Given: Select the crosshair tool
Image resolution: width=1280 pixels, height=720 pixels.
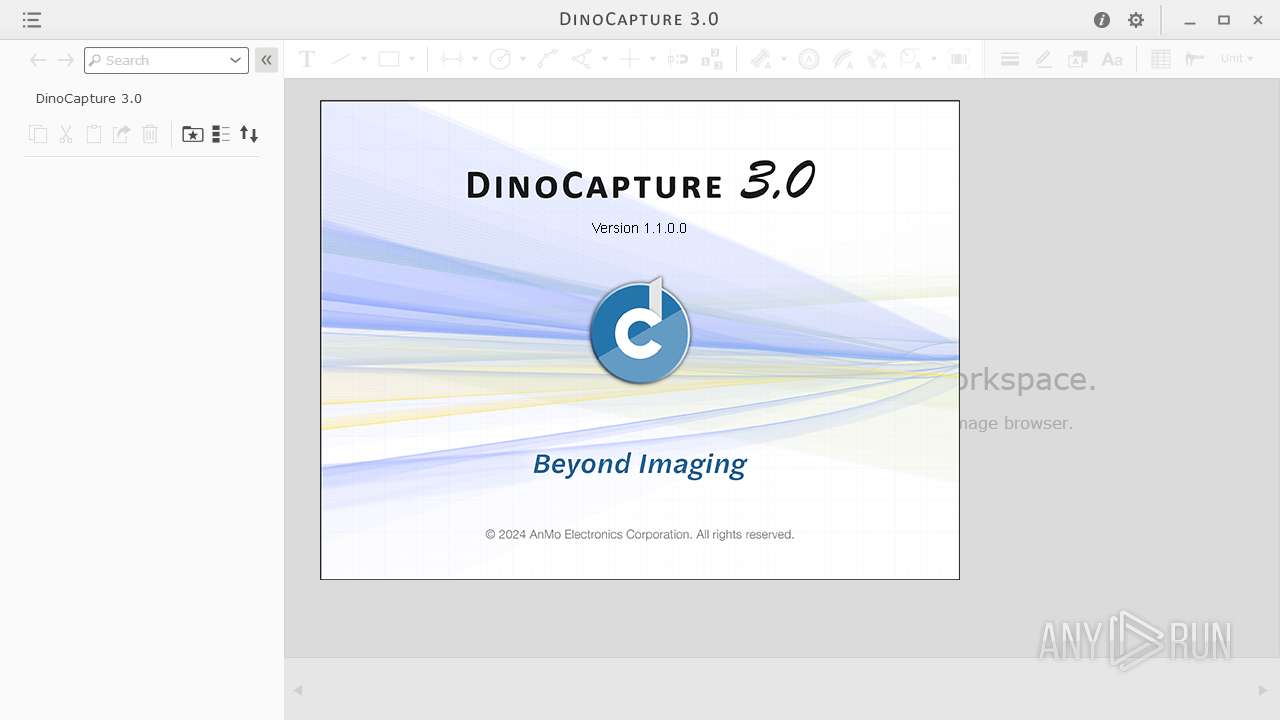Looking at the screenshot, I should pyautogui.click(x=629, y=59).
